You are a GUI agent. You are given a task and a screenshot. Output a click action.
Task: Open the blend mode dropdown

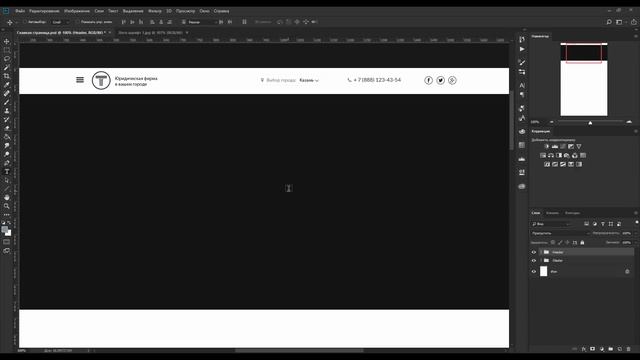pos(561,233)
